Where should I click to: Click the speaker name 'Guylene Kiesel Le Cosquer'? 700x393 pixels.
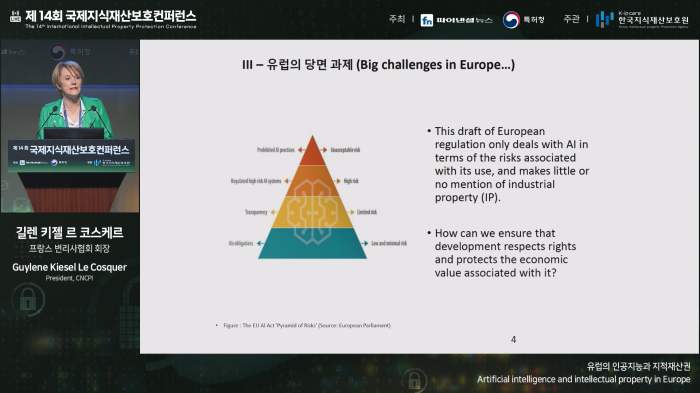coord(70,267)
